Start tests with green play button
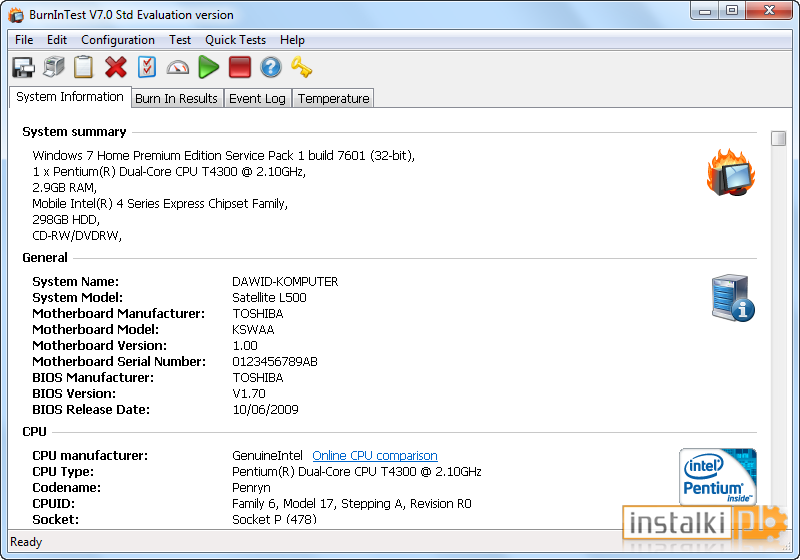Screen dimensions: 800x560 209,67
